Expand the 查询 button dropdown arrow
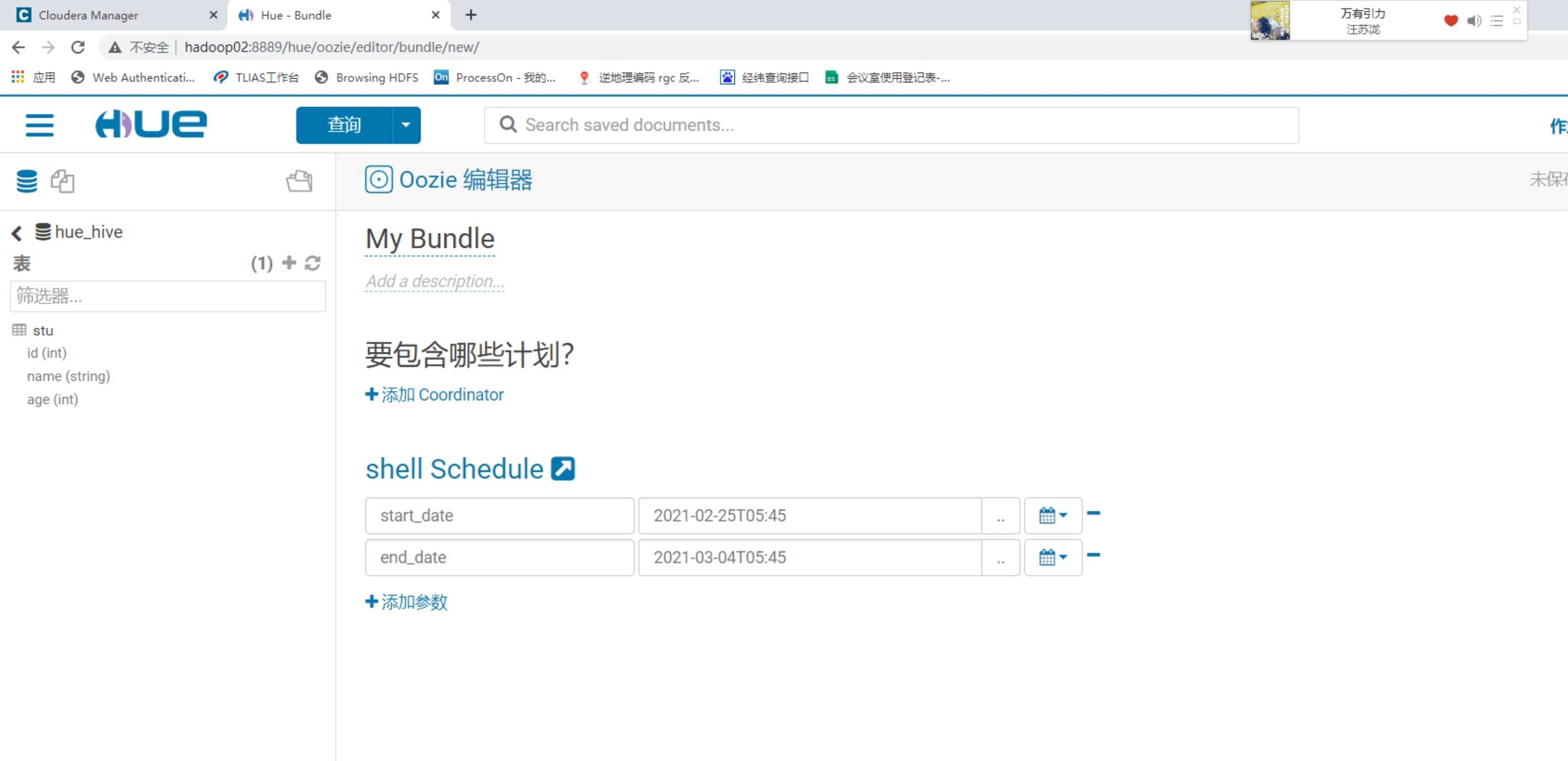This screenshot has width=1568, height=761. click(406, 126)
